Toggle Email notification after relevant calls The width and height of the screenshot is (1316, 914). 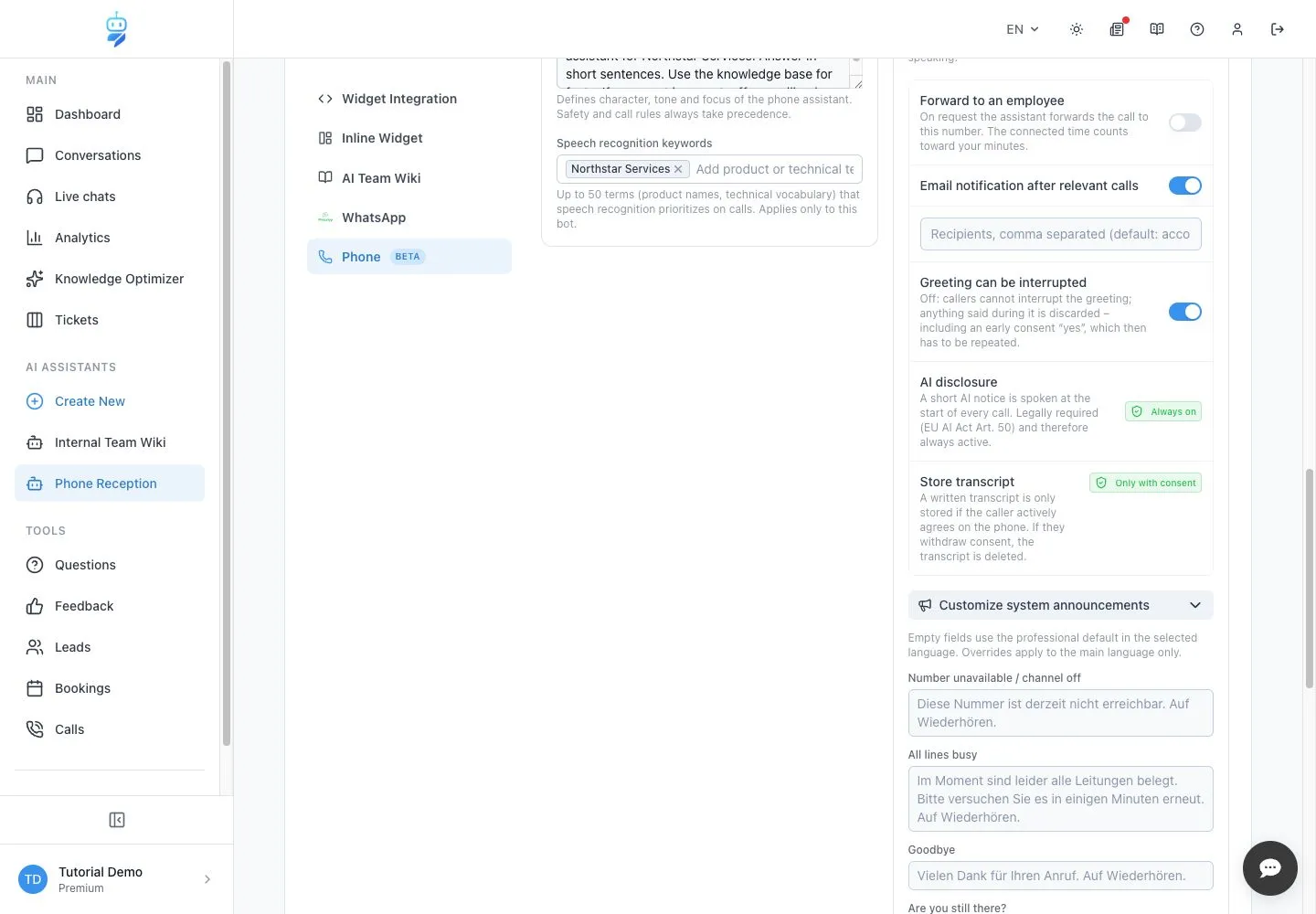pos(1185,186)
